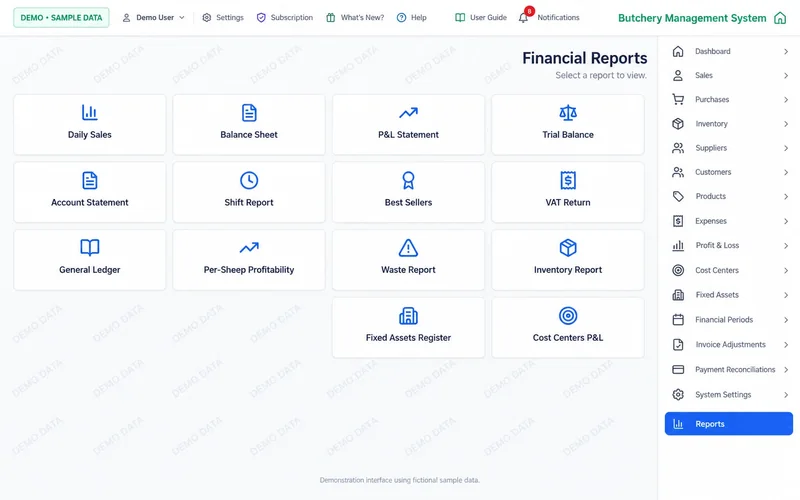Expand the Sales sidebar chevron
800x500 pixels.
coord(786,76)
